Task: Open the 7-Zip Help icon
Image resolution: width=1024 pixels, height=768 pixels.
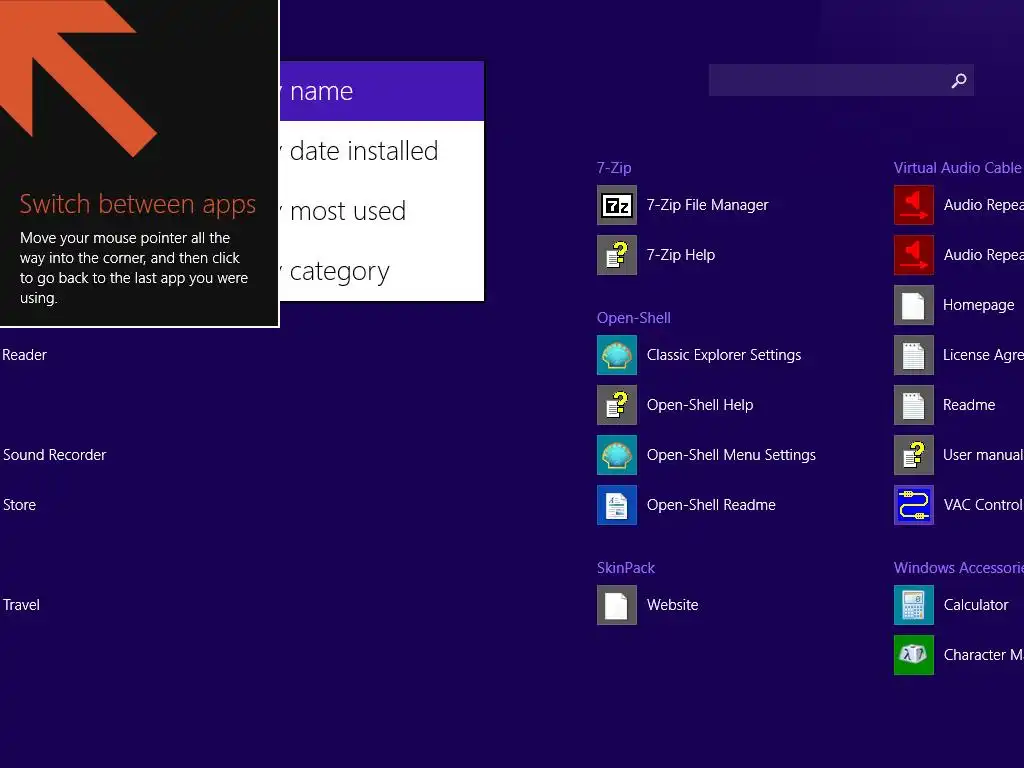Action: tap(616, 255)
